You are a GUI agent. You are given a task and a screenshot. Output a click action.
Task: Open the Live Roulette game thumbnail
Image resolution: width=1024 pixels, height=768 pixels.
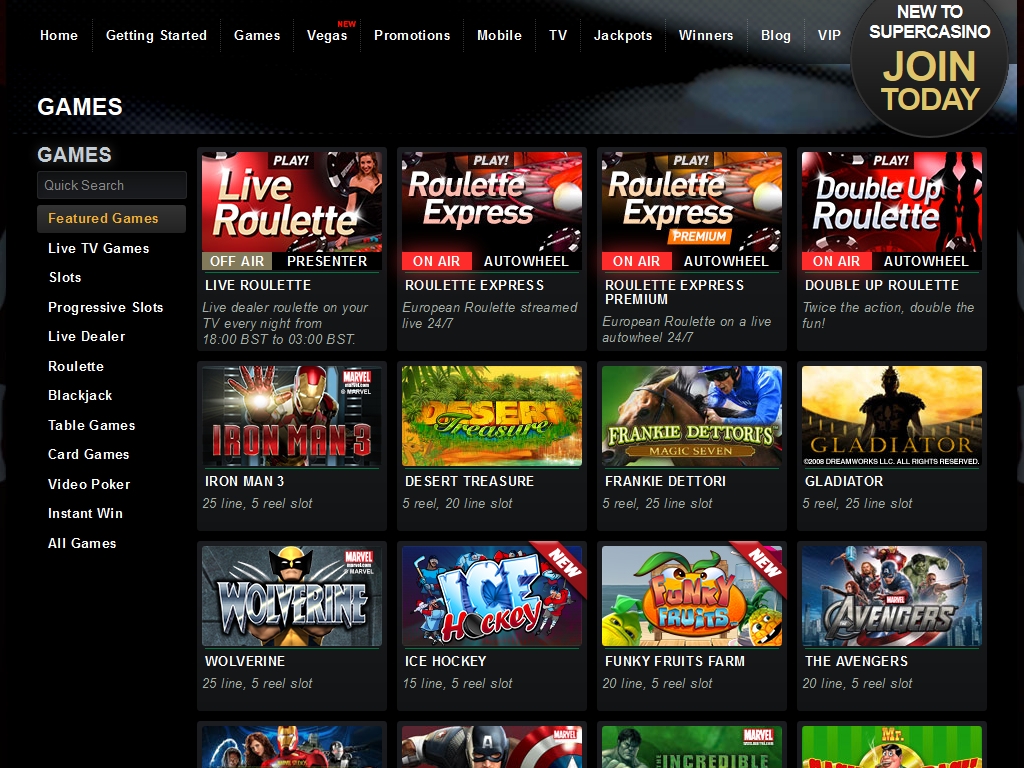[x=291, y=211]
